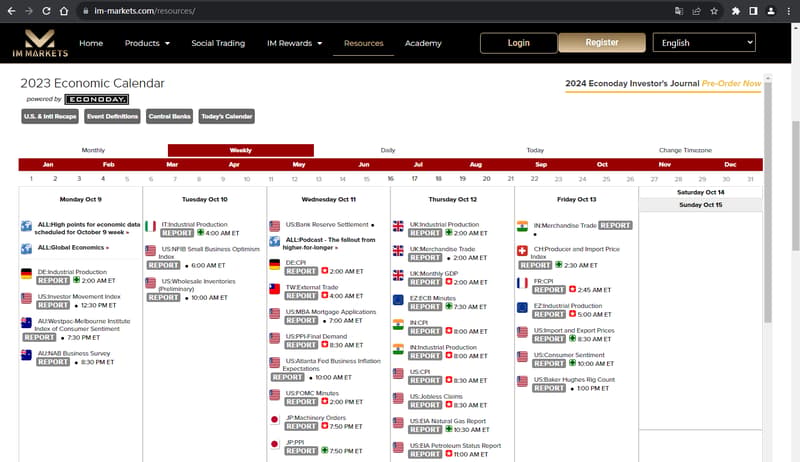Switch to the Weekly calendar view
Image resolution: width=800 pixels, height=462 pixels.
(241, 150)
